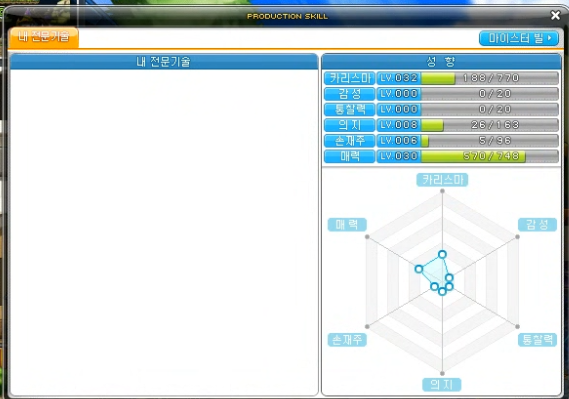Click the 손재주 tag beside the hexagon chart
Image resolution: width=569 pixels, height=399 pixels.
(x=347, y=340)
